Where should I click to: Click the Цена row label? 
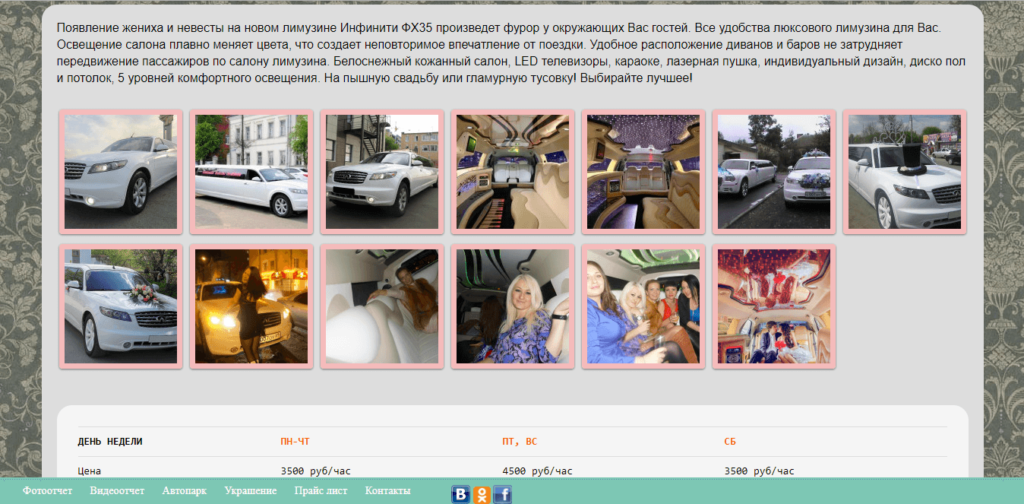pos(89,471)
